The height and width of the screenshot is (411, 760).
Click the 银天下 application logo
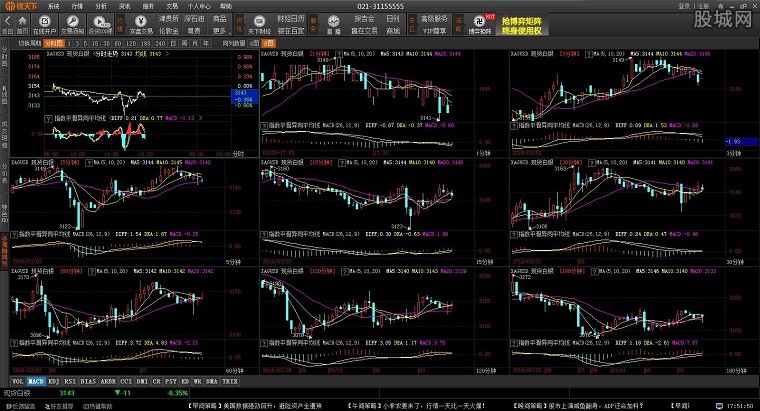coord(20,6)
